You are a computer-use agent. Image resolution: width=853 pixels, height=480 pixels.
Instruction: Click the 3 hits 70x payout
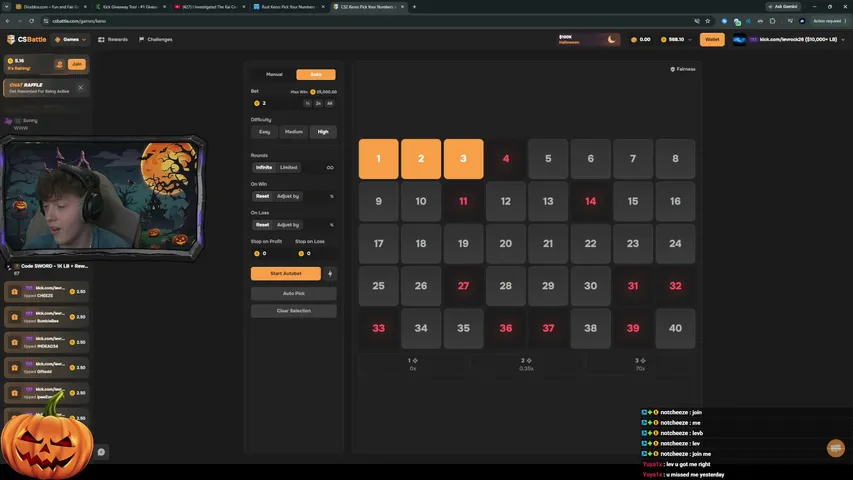(640, 364)
